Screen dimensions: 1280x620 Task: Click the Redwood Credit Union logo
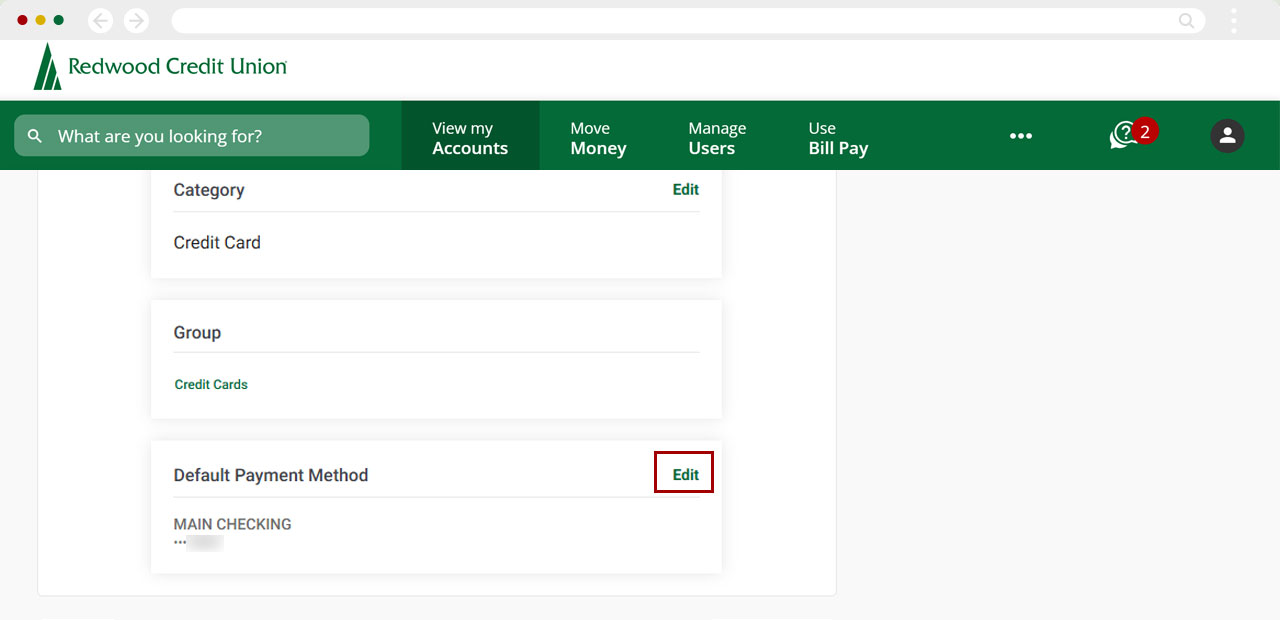point(158,68)
